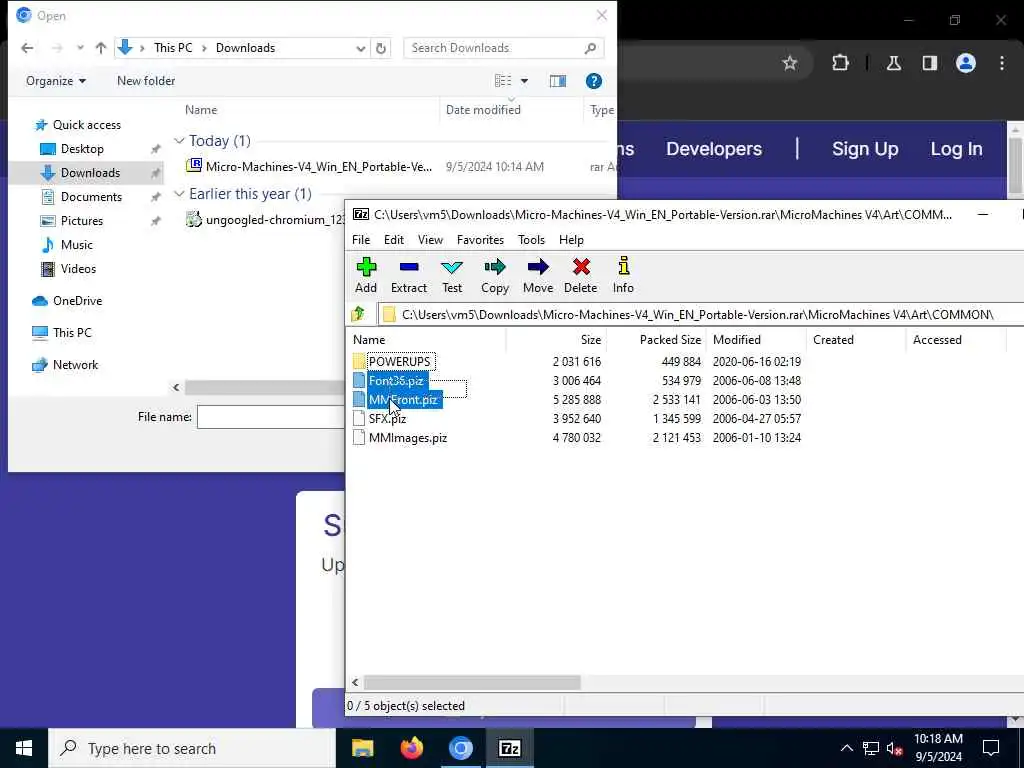The image size is (1024, 768).
Task: Click the 7-Zip path address field
Action: click(699, 315)
